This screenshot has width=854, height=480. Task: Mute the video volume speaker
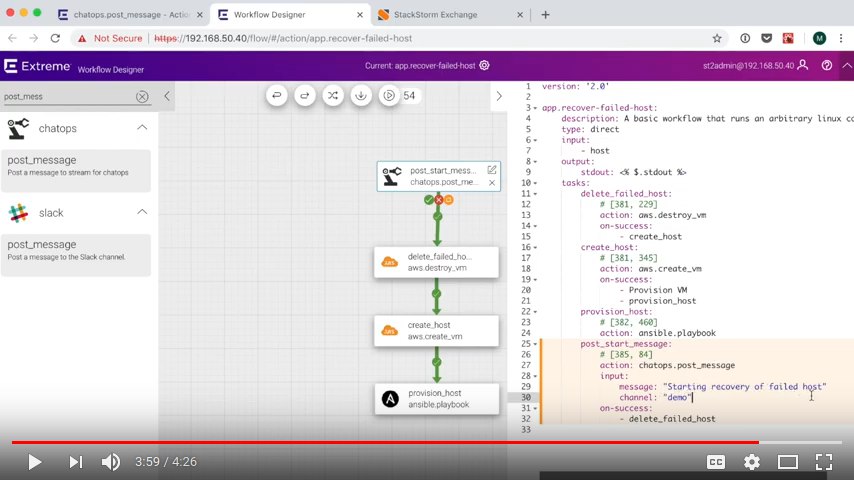click(111, 462)
